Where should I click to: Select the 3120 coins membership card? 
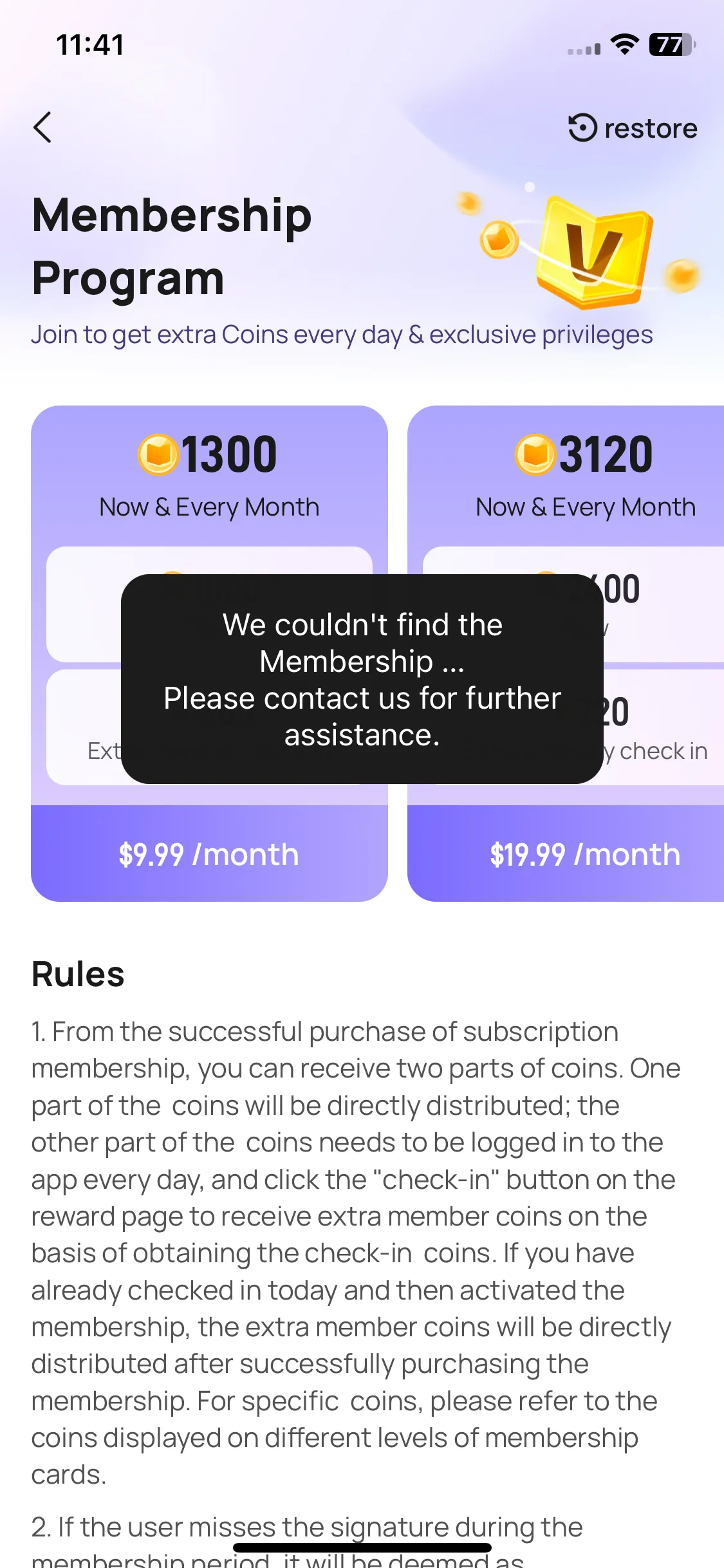coord(566,653)
